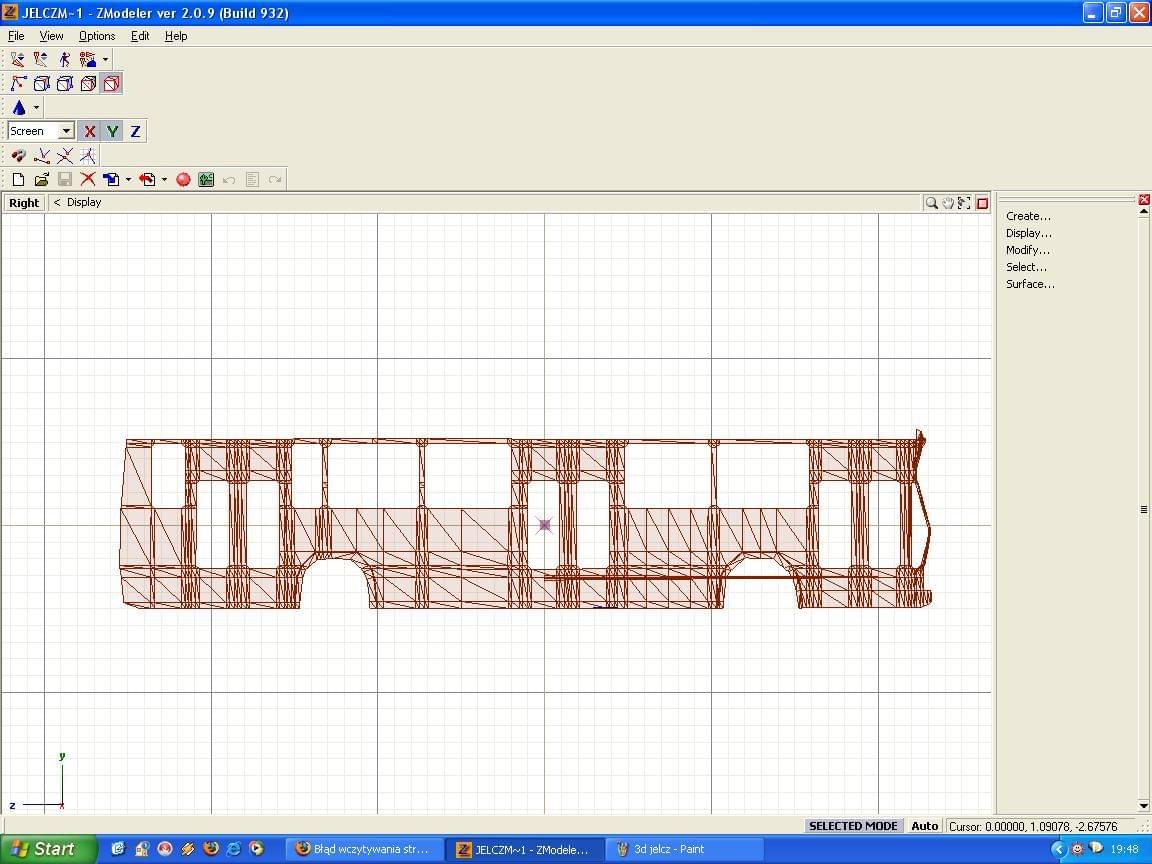Click the red maximize viewport square icon

click(x=982, y=203)
